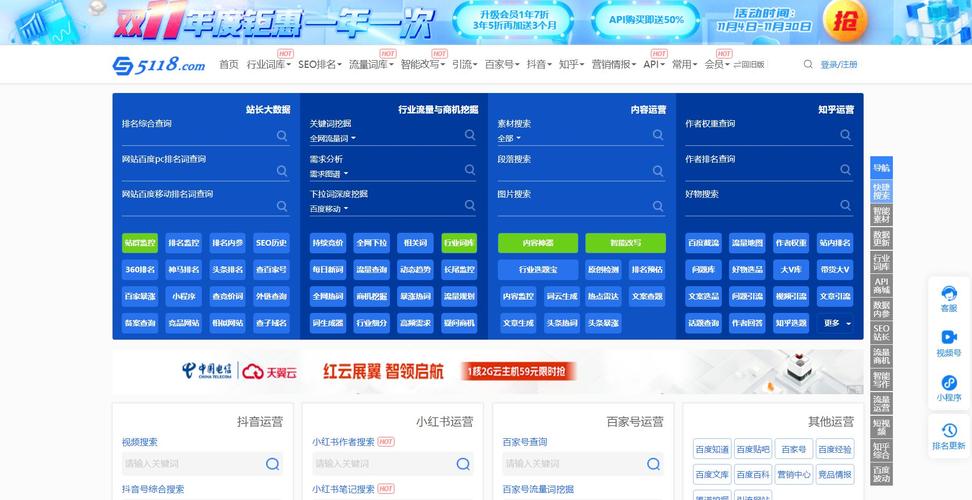The height and width of the screenshot is (500, 972).
Task: Click 排名综合查询 input field
Action: pos(198,137)
